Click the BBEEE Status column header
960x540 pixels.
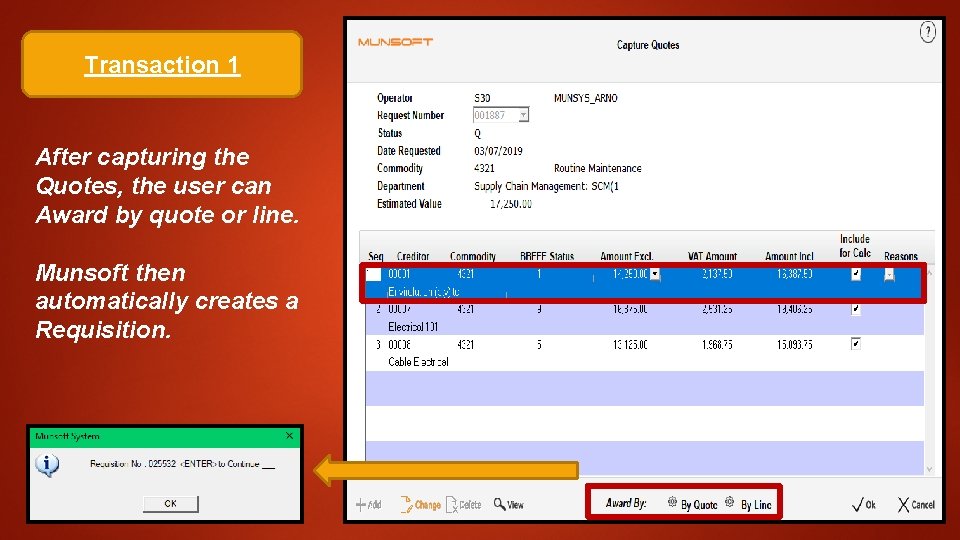pyautogui.click(x=547, y=256)
